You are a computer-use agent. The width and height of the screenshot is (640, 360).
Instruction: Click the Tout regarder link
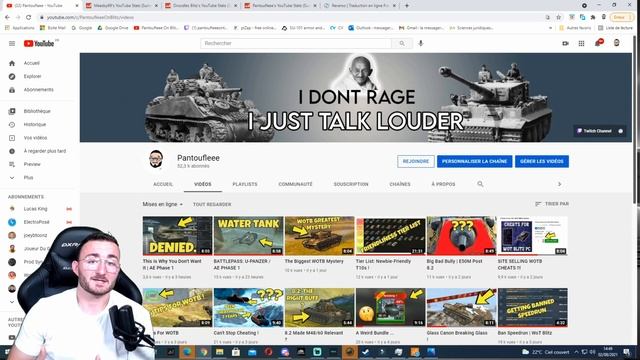[x=212, y=204]
